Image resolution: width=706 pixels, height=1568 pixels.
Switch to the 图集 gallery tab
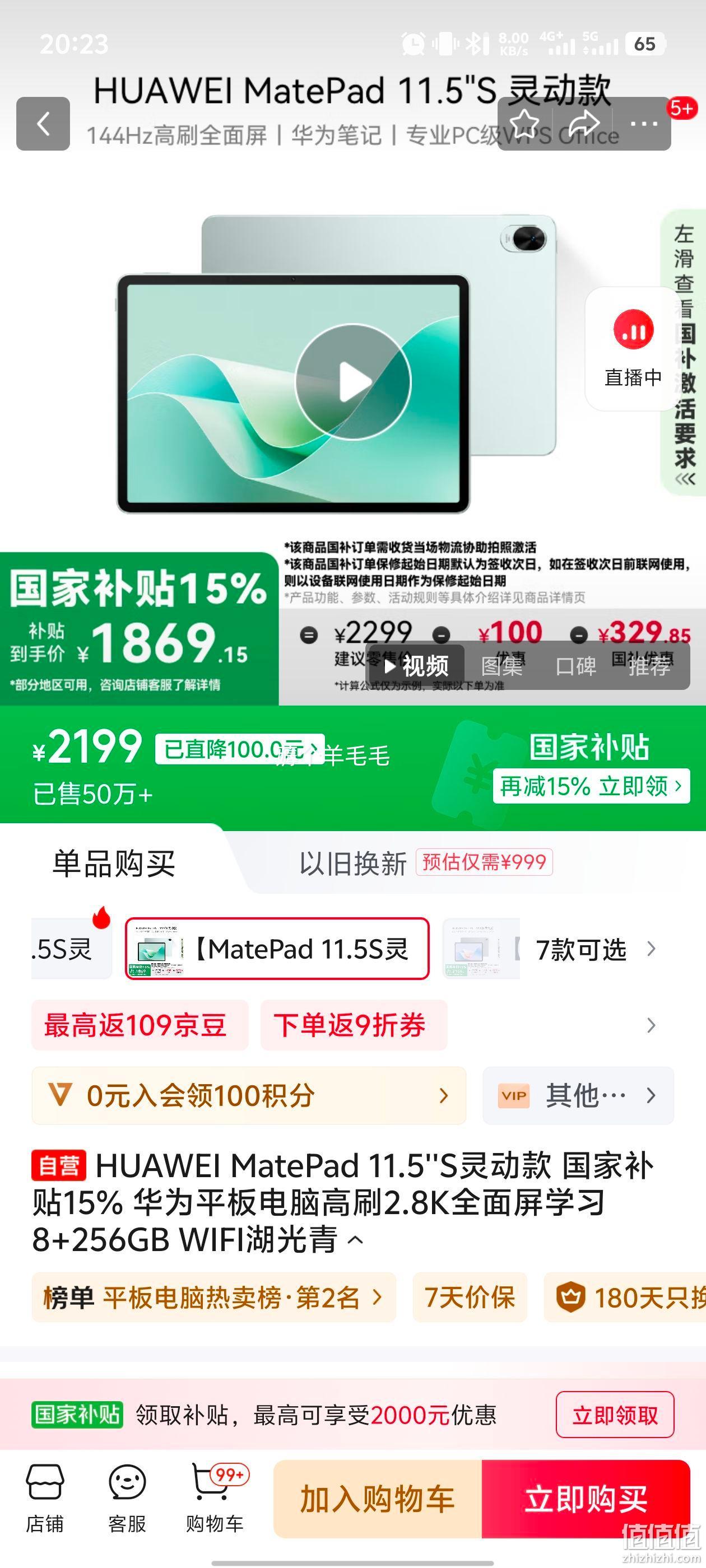point(501,666)
